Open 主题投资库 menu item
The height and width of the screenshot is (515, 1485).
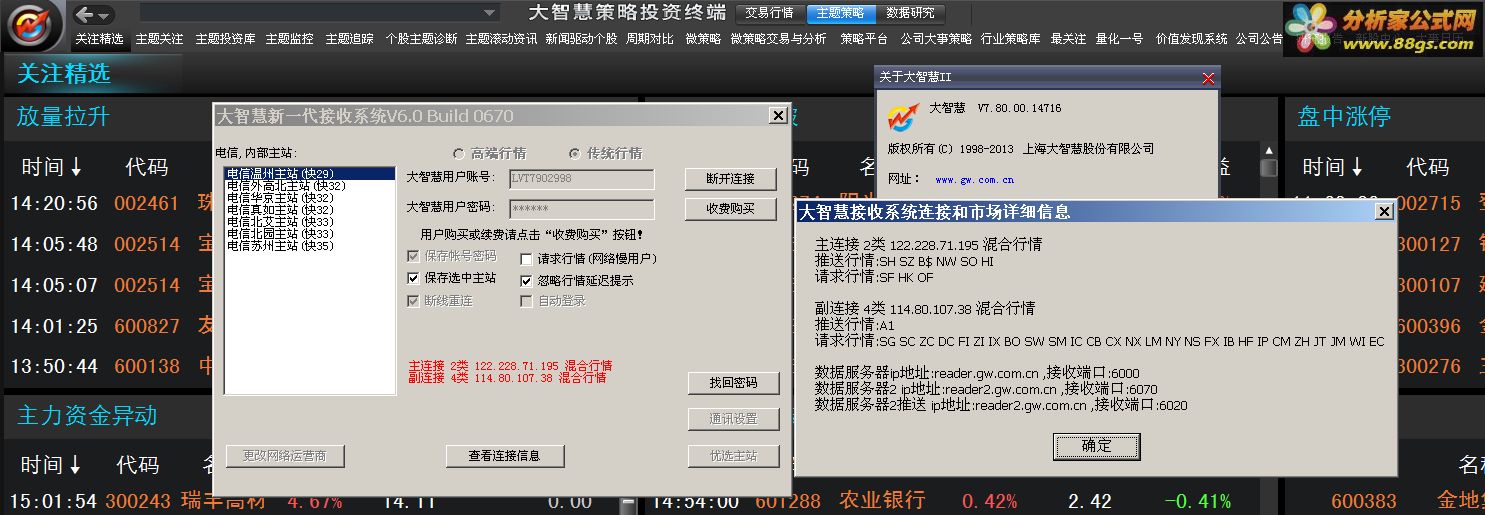225,39
